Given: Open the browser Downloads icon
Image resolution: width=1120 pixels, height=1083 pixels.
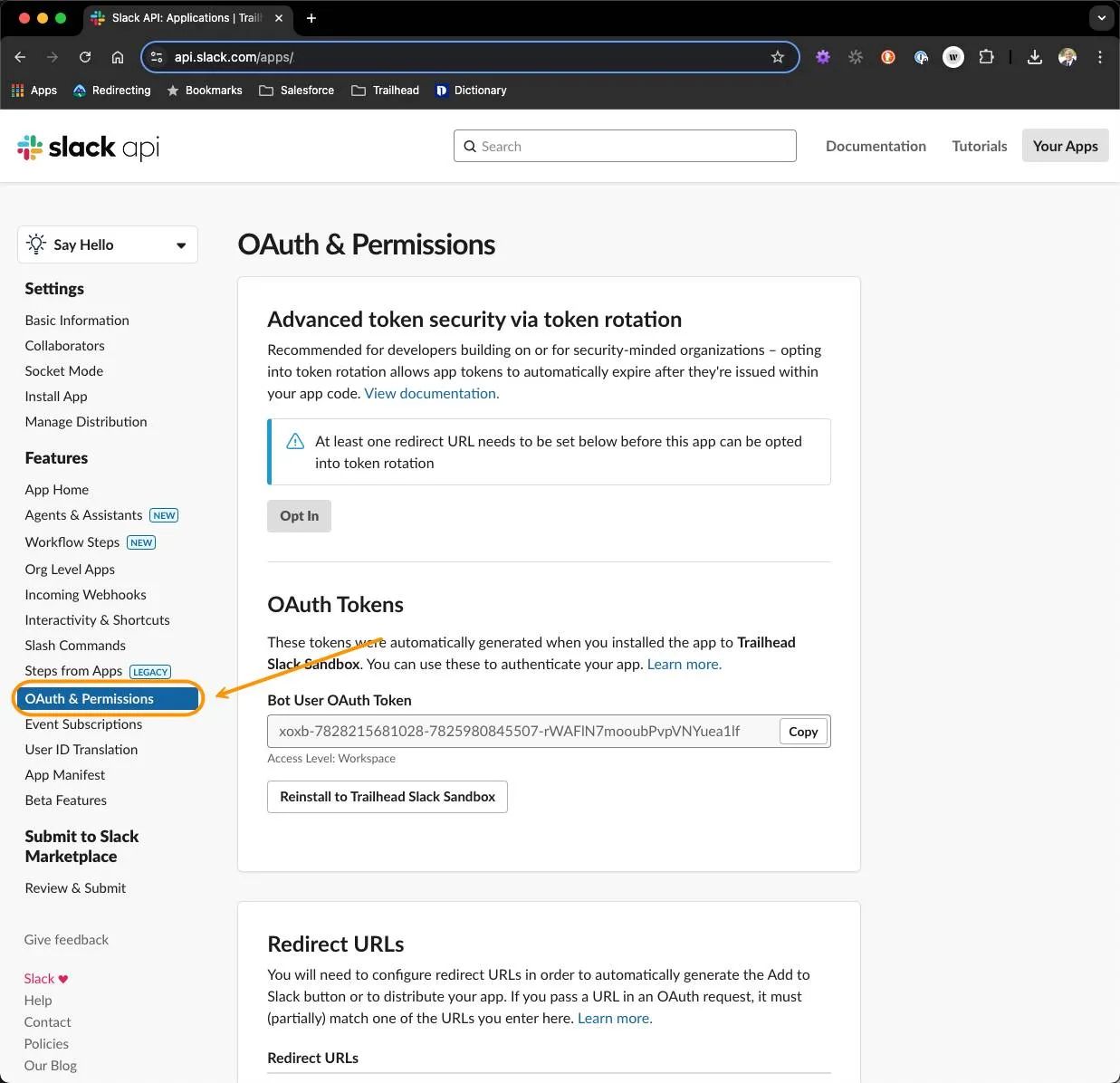Looking at the screenshot, I should point(1034,56).
